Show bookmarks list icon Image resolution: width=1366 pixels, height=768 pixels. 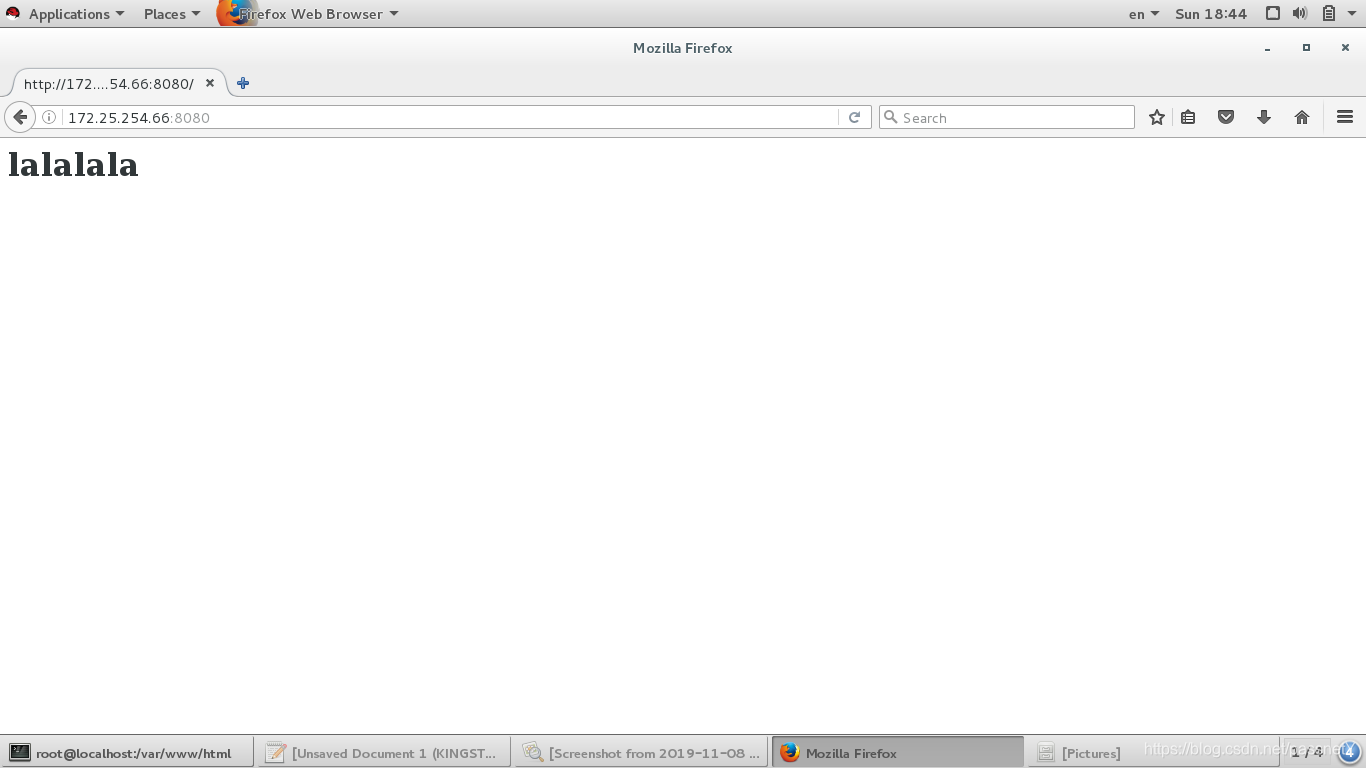coord(1188,117)
